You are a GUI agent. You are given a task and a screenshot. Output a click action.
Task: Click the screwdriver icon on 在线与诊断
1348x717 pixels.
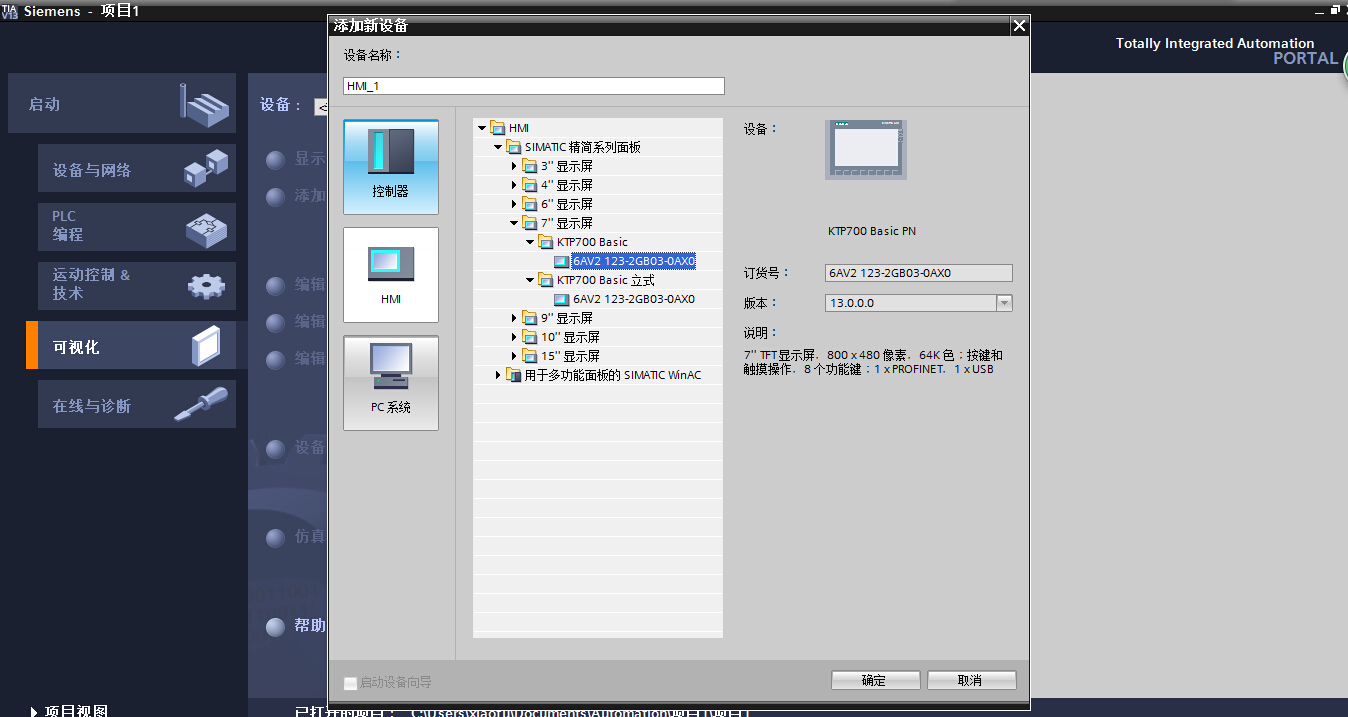[x=200, y=405]
